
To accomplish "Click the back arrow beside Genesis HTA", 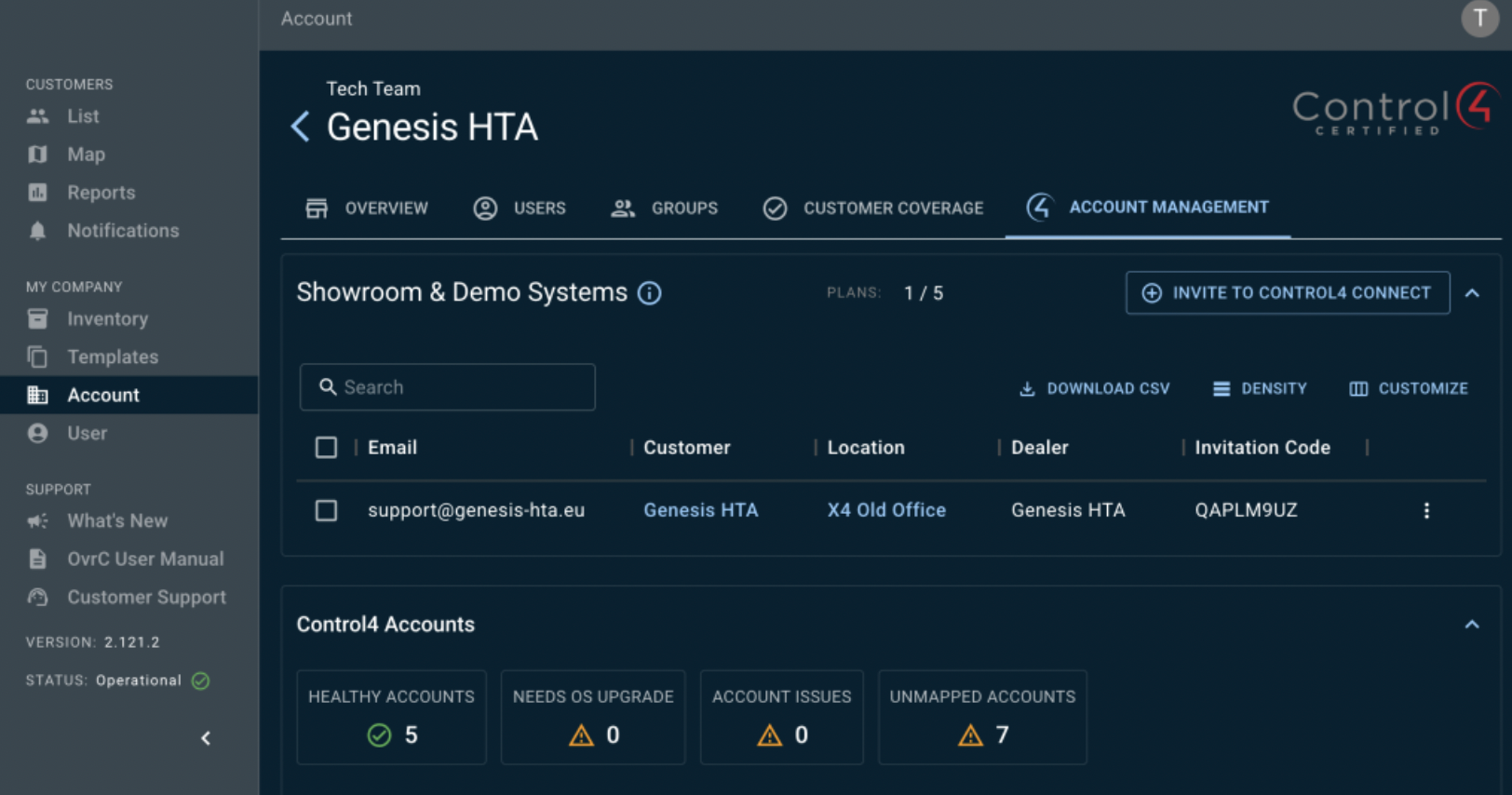I will pyautogui.click(x=300, y=127).
